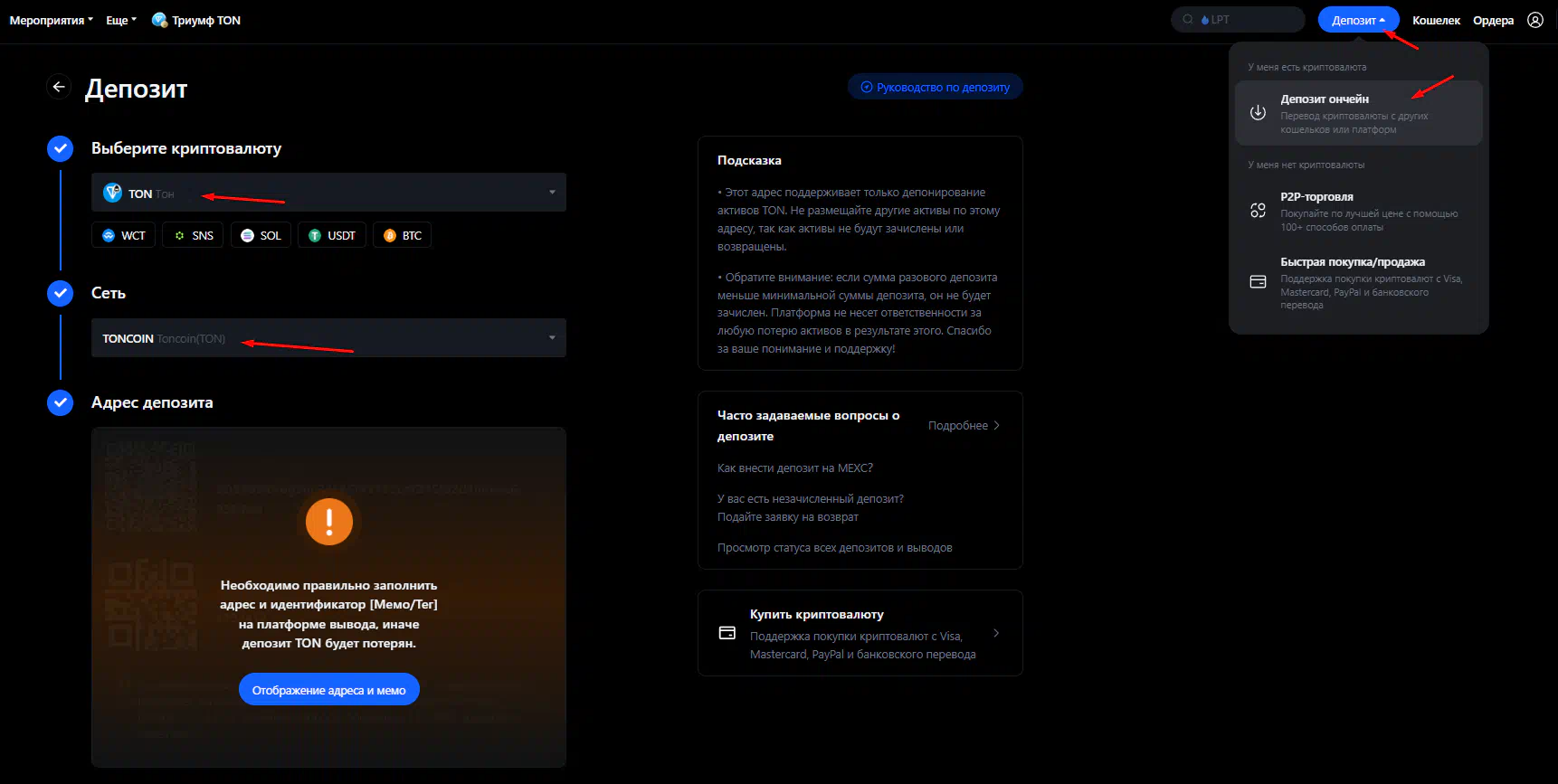The image size is (1558, 784).
Task: Open Как внести депозит на MEXC? link
Action: pyautogui.click(x=794, y=468)
